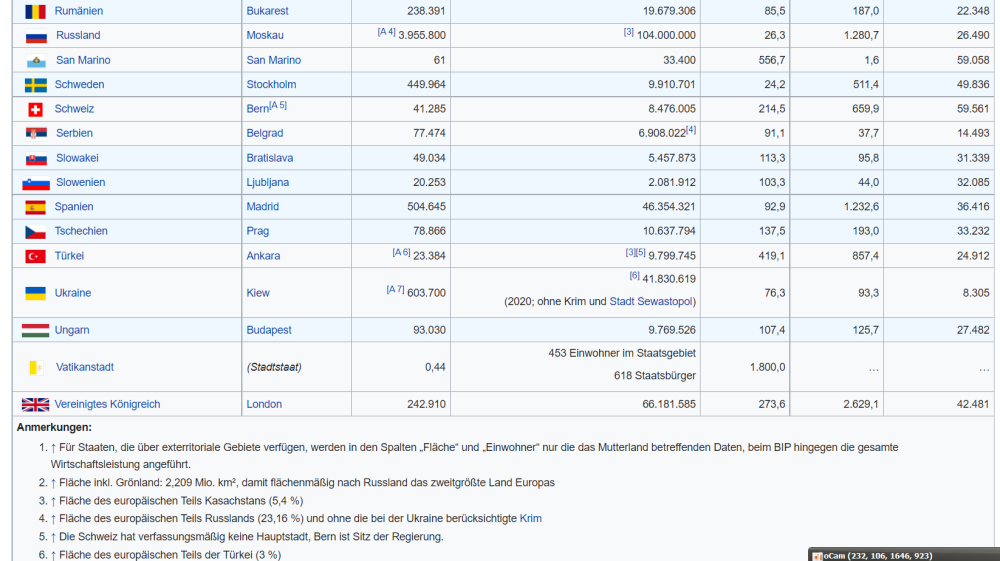Jump back via footnote 2 up arrow
Viewport: 1000px width, 561px height.
[54, 482]
